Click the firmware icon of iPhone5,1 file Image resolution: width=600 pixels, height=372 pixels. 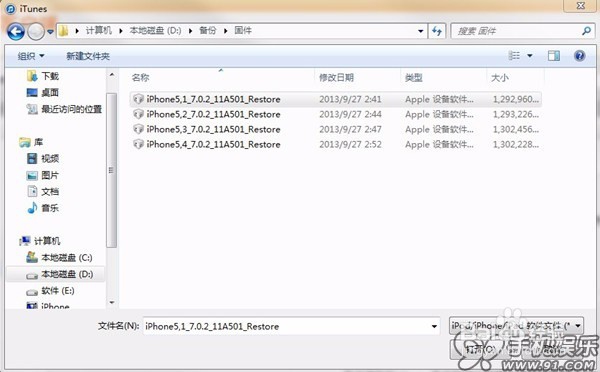point(138,99)
